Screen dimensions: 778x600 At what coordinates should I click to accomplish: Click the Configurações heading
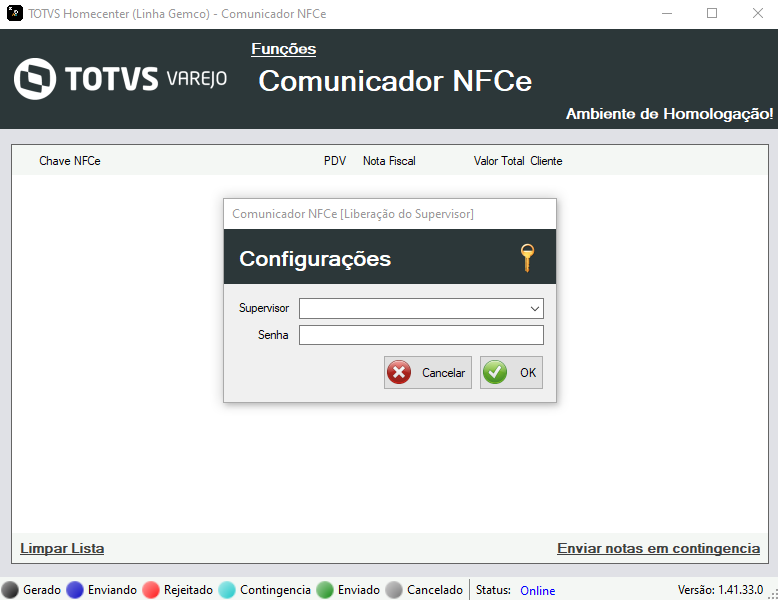(315, 259)
